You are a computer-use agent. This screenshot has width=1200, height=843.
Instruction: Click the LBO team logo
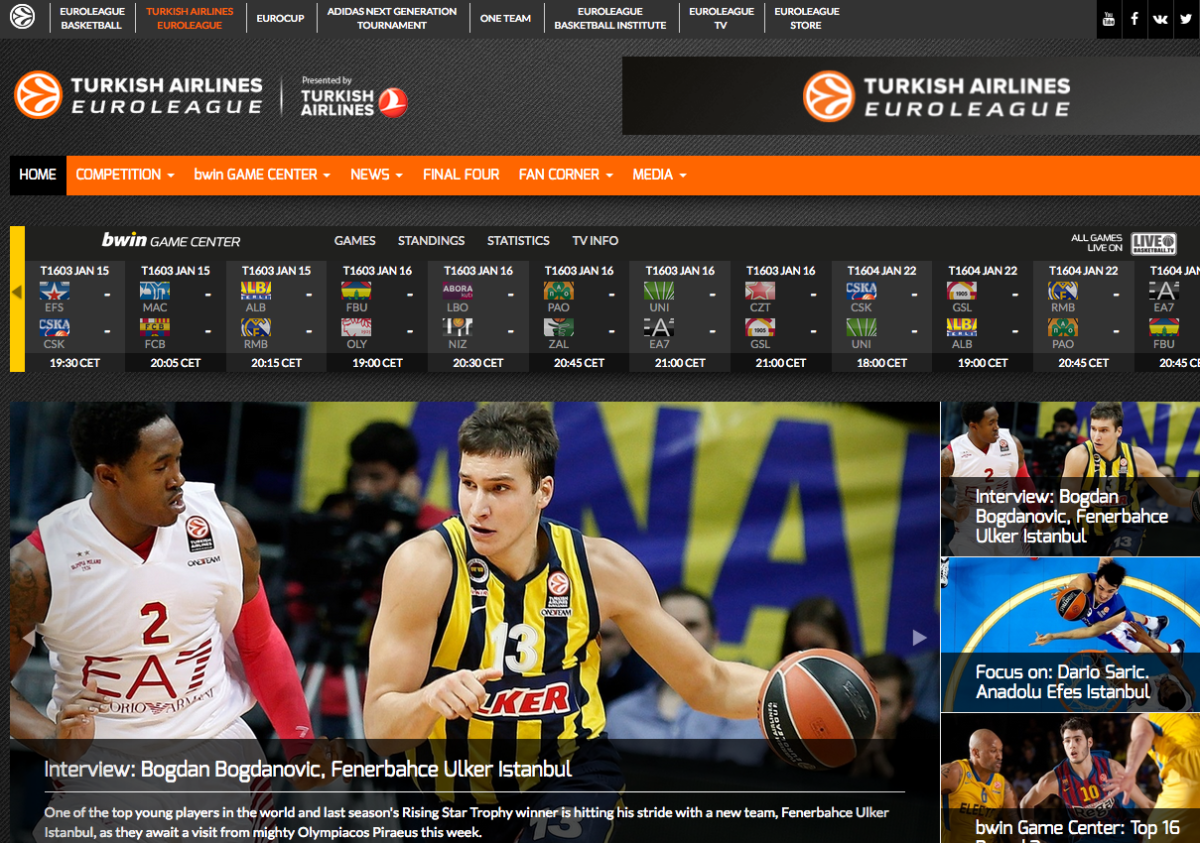[x=458, y=291]
